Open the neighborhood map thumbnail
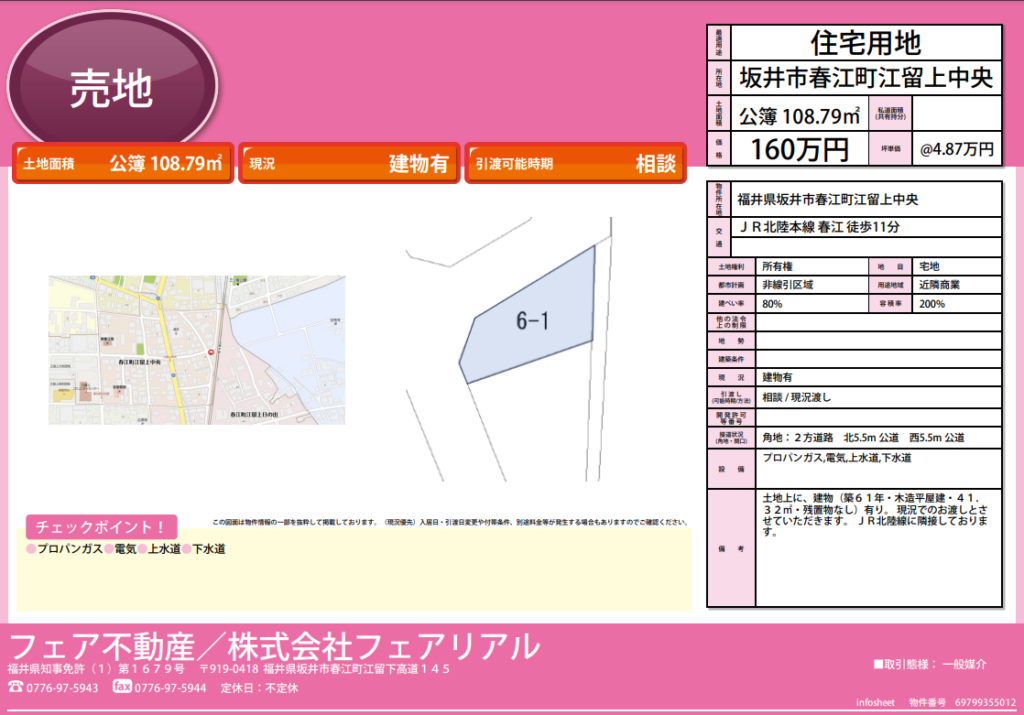Viewport: 1024px width, 715px height. [x=197, y=350]
